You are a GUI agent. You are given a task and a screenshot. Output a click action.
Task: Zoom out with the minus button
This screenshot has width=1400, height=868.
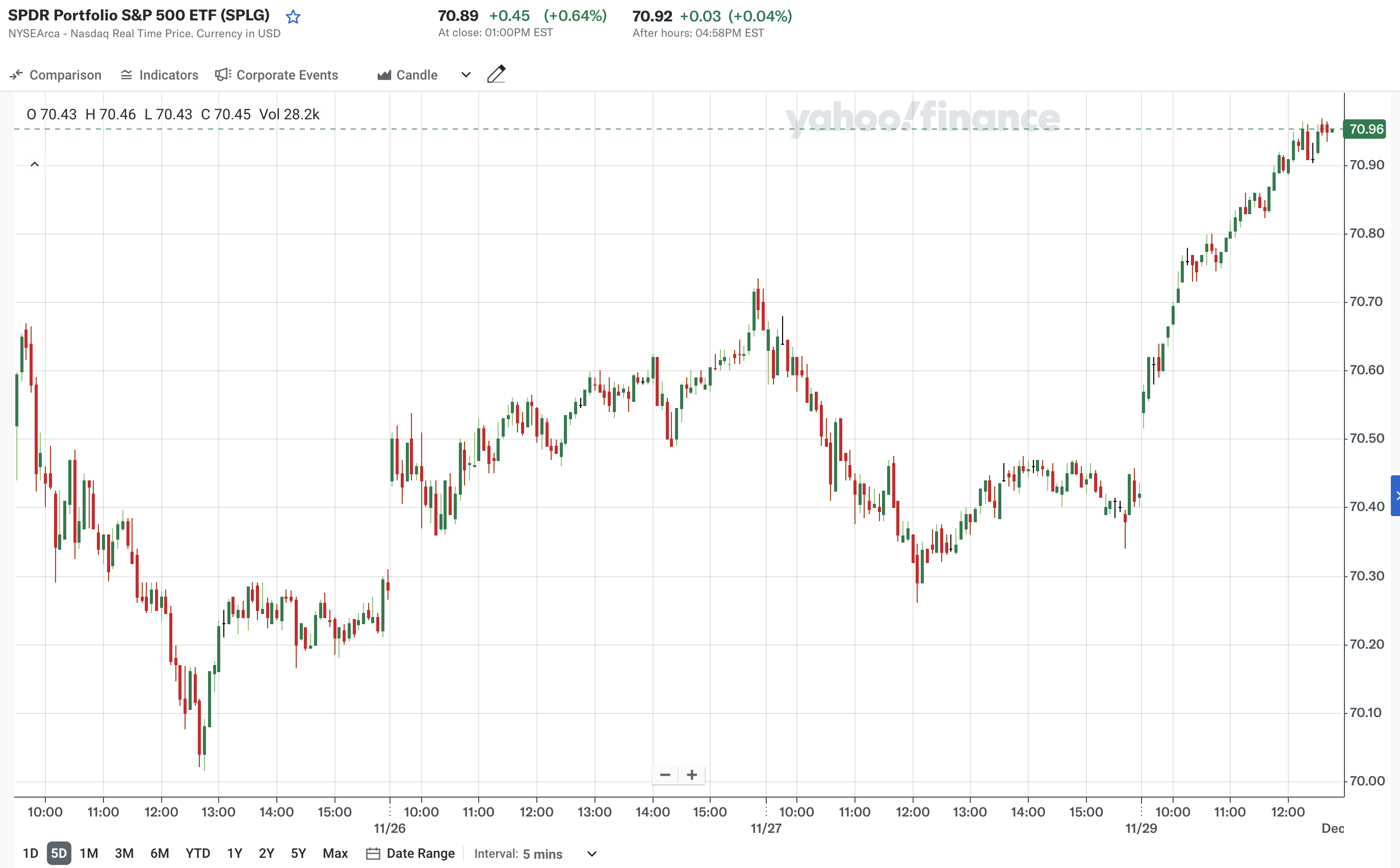[x=665, y=775]
